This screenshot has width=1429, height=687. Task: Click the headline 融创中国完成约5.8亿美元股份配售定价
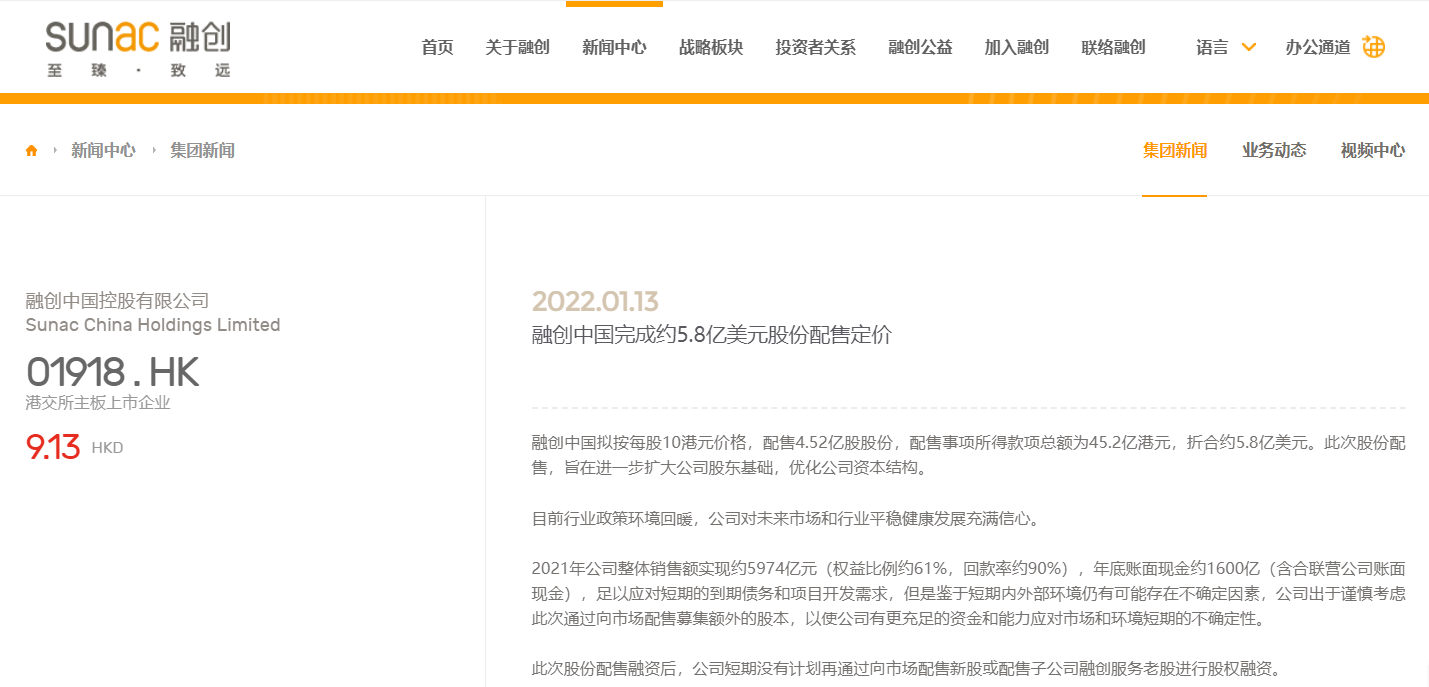click(711, 335)
